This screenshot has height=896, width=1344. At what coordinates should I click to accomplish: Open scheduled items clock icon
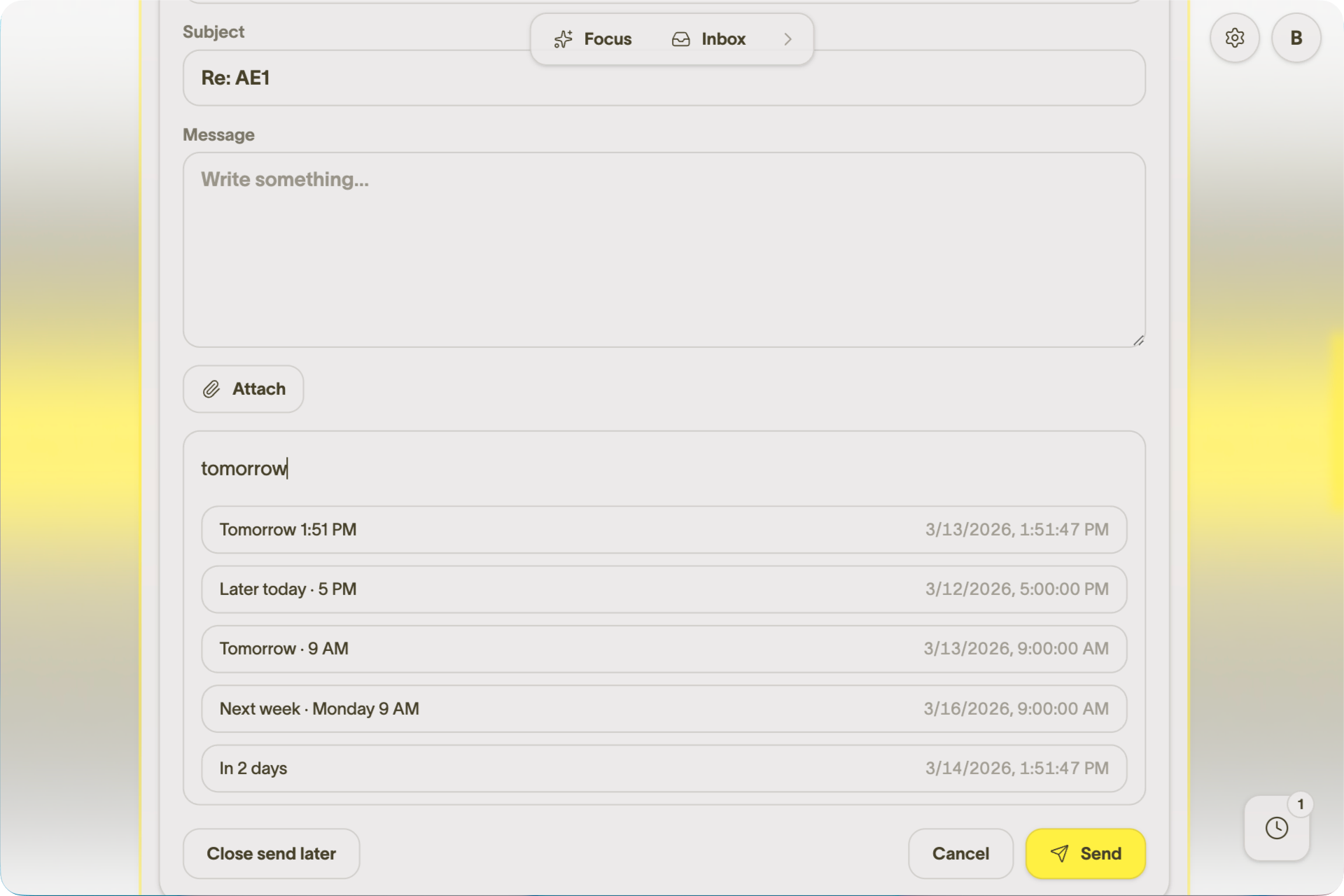click(1276, 828)
